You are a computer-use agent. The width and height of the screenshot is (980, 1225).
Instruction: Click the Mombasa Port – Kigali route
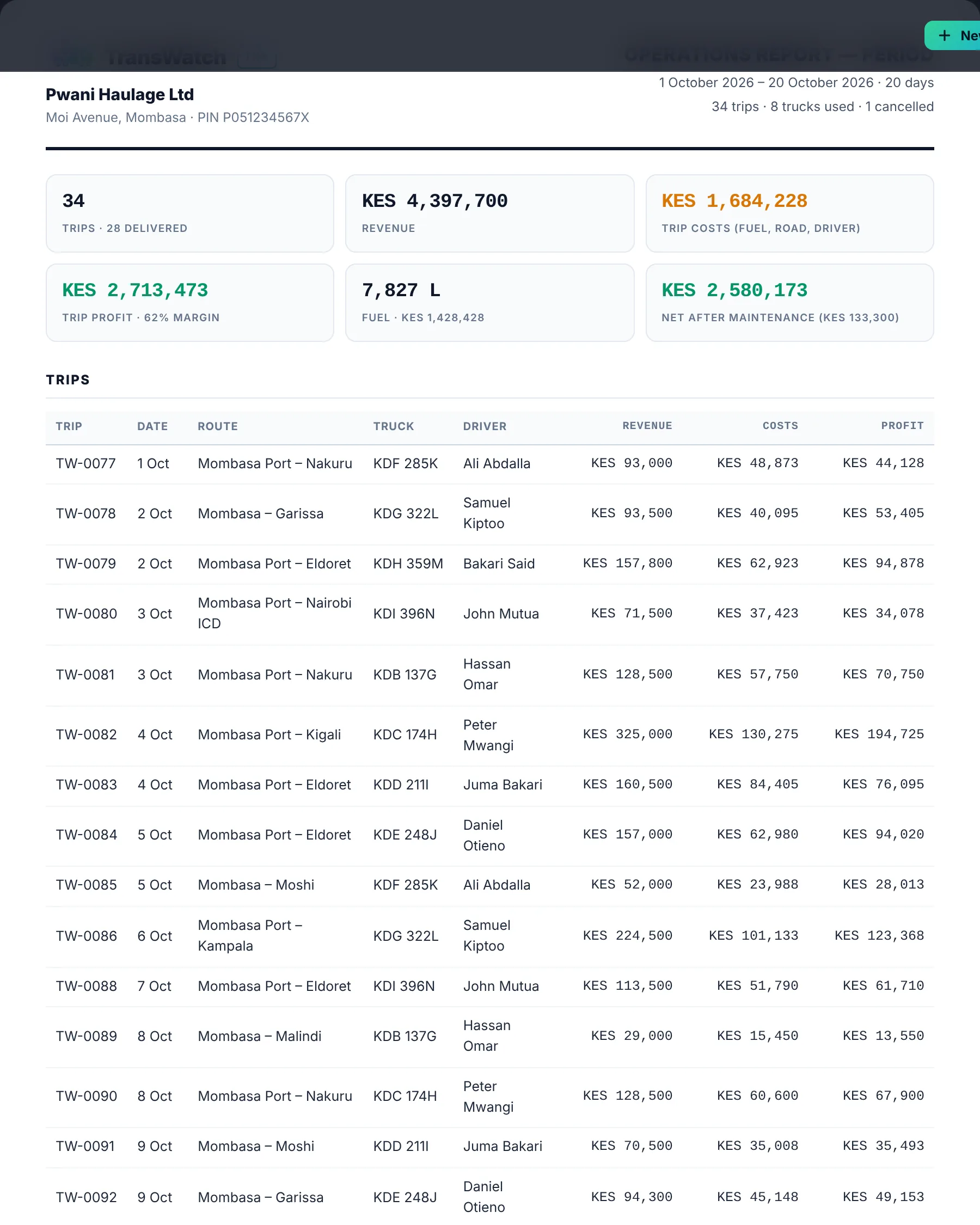tap(269, 734)
